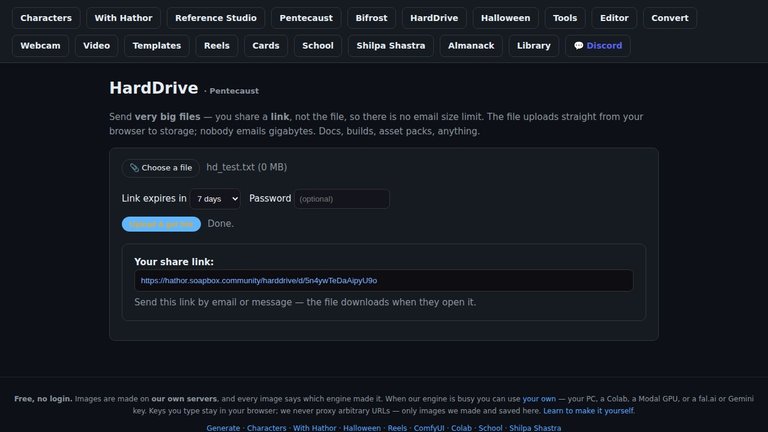Open 'Learn to make it yourself' link
This screenshot has width=768, height=432.
pos(588,411)
